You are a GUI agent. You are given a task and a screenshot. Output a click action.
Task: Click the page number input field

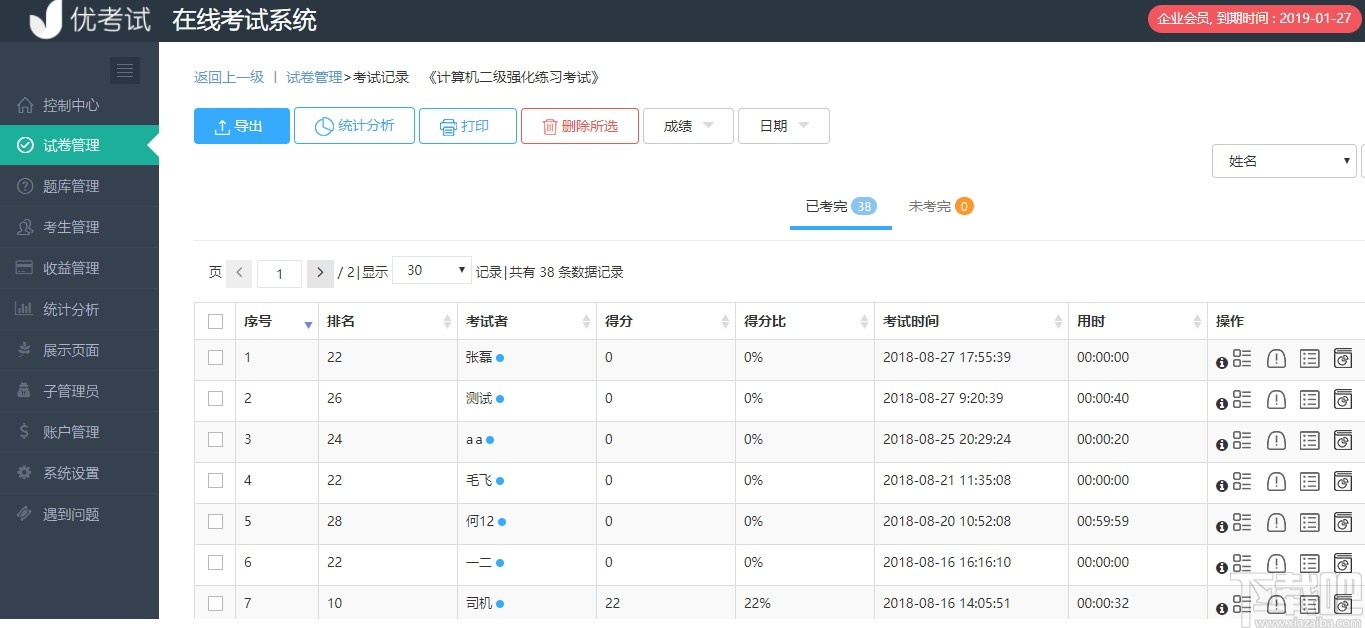click(279, 273)
